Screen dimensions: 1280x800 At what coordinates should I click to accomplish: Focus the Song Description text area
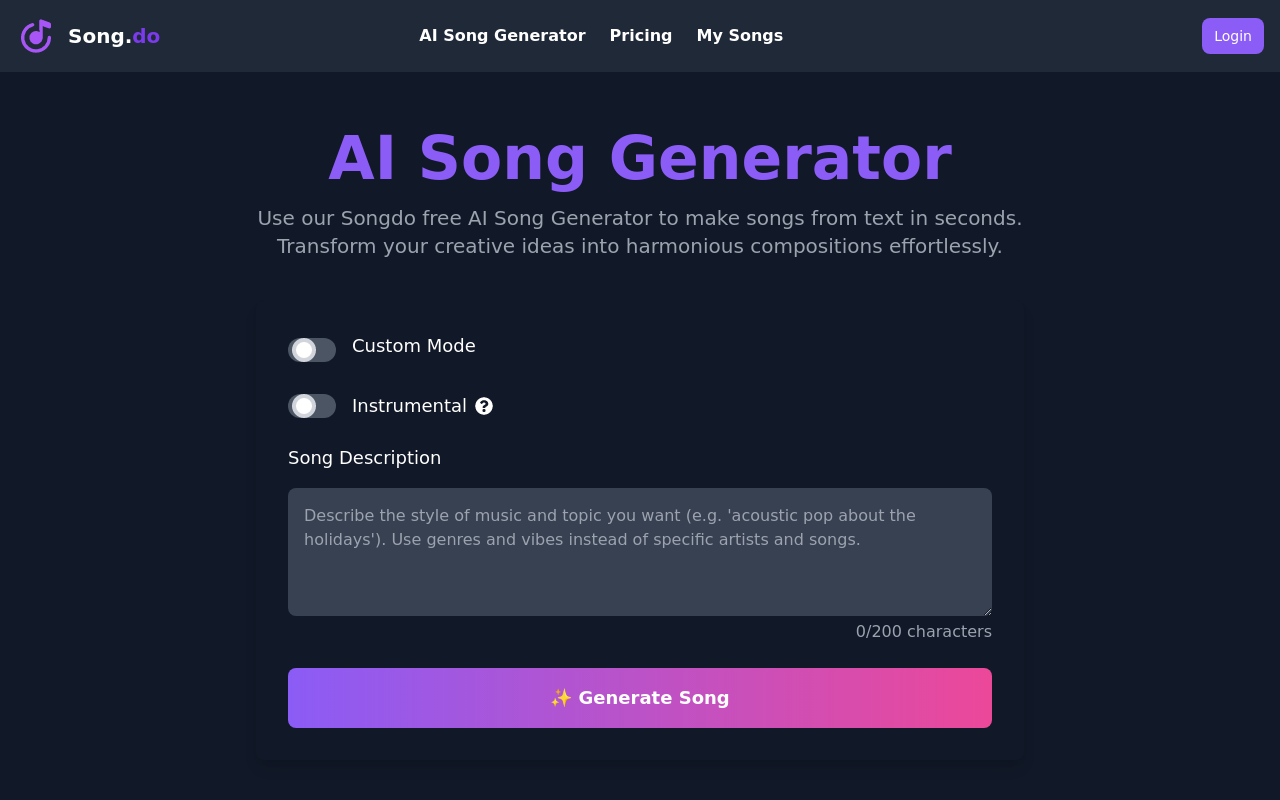[640, 552]
